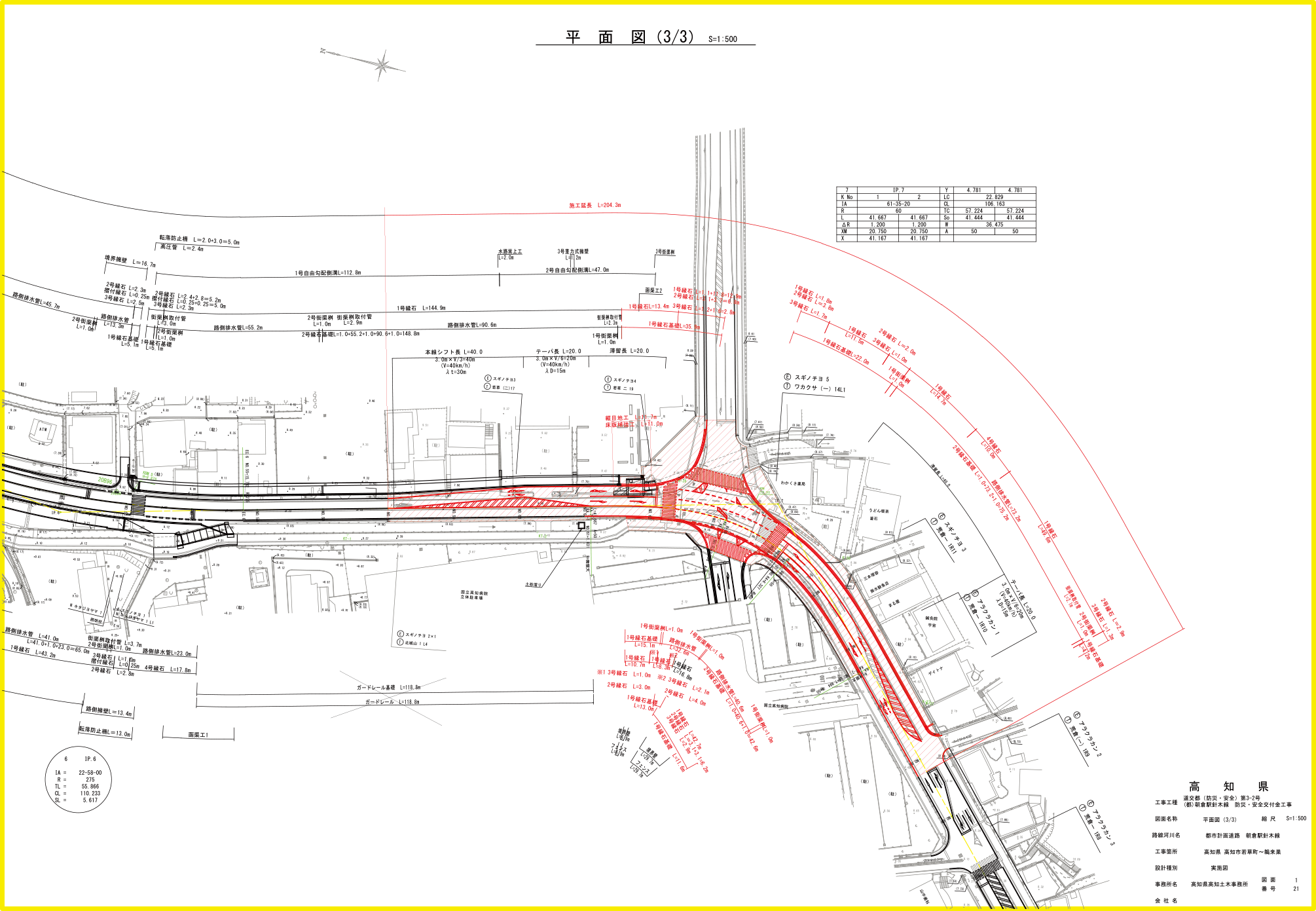Click the 1号自由勾配側溝L=112.8m label

point(327,273)
